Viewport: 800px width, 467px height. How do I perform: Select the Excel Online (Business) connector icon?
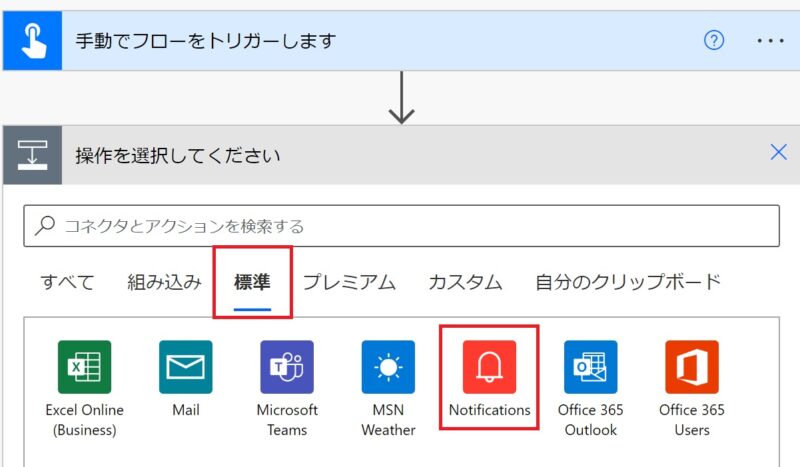(84, 367)
